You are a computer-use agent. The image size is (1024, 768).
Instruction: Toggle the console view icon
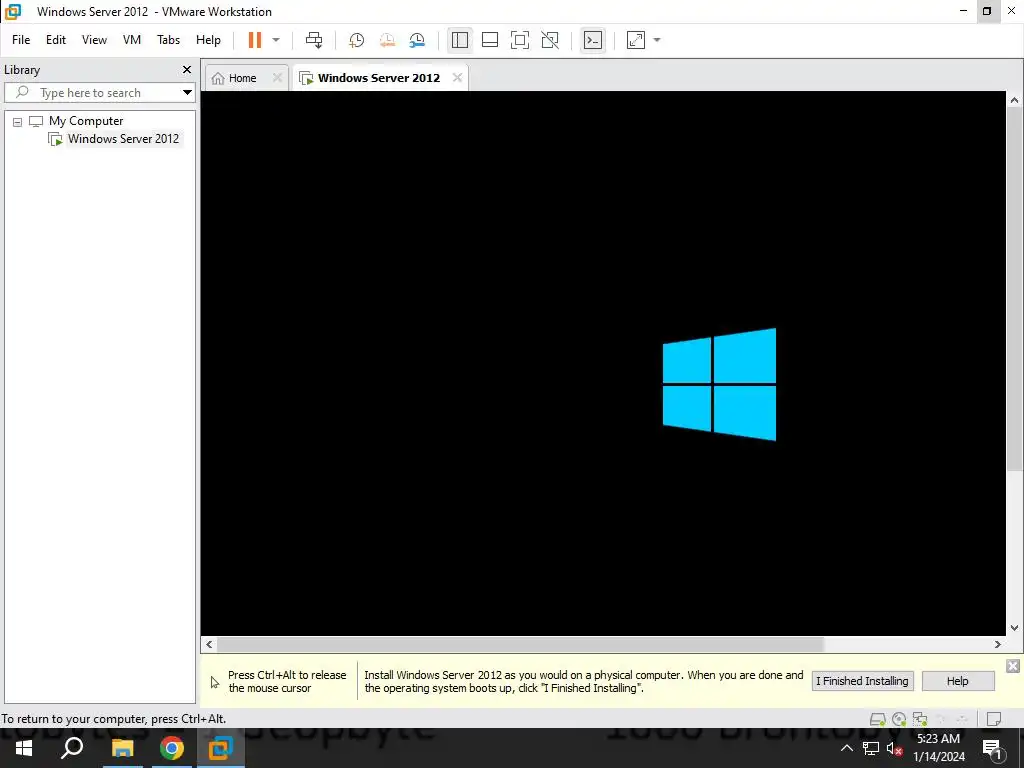pos(593,40)
